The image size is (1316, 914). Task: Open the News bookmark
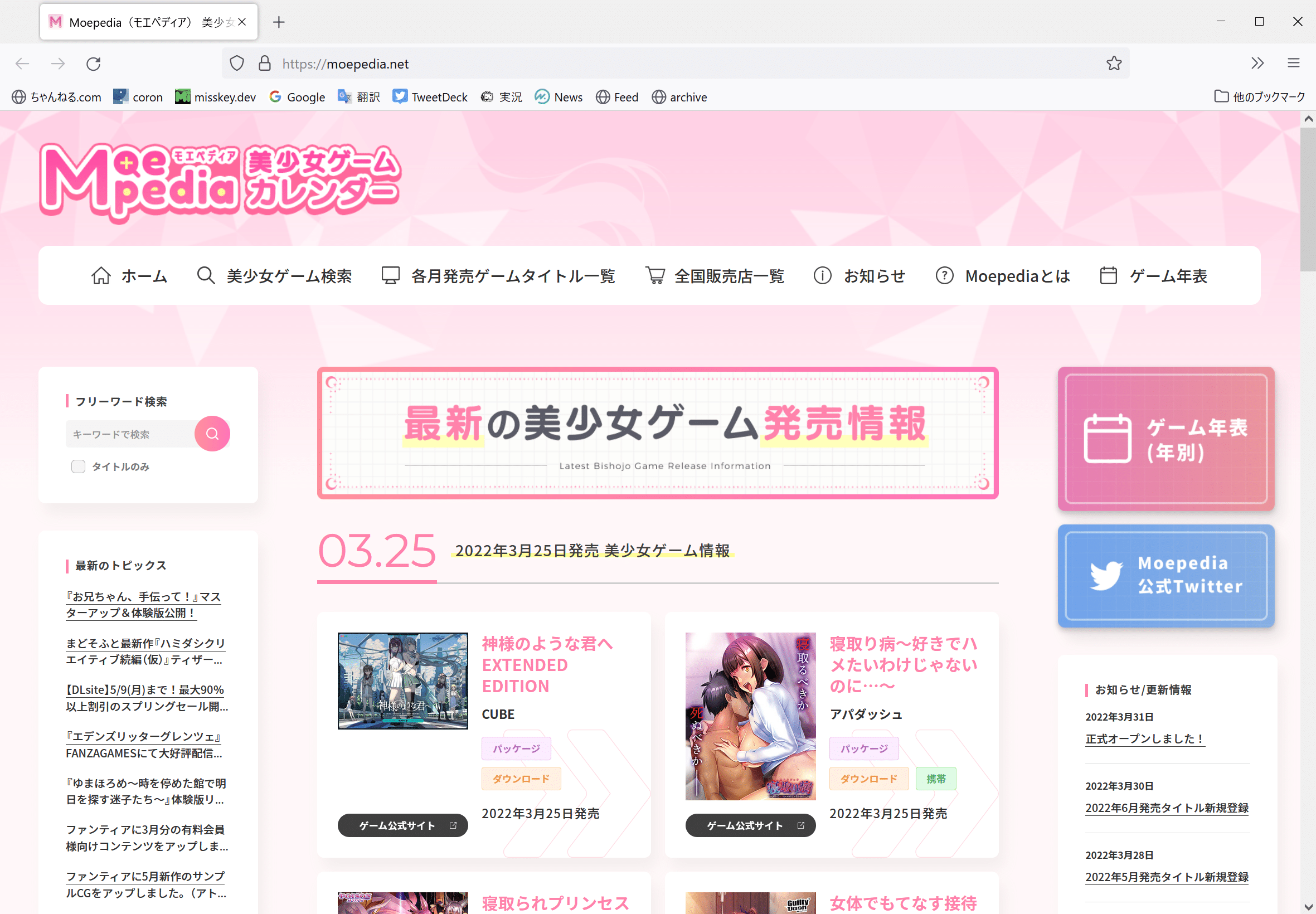(559, 98)
